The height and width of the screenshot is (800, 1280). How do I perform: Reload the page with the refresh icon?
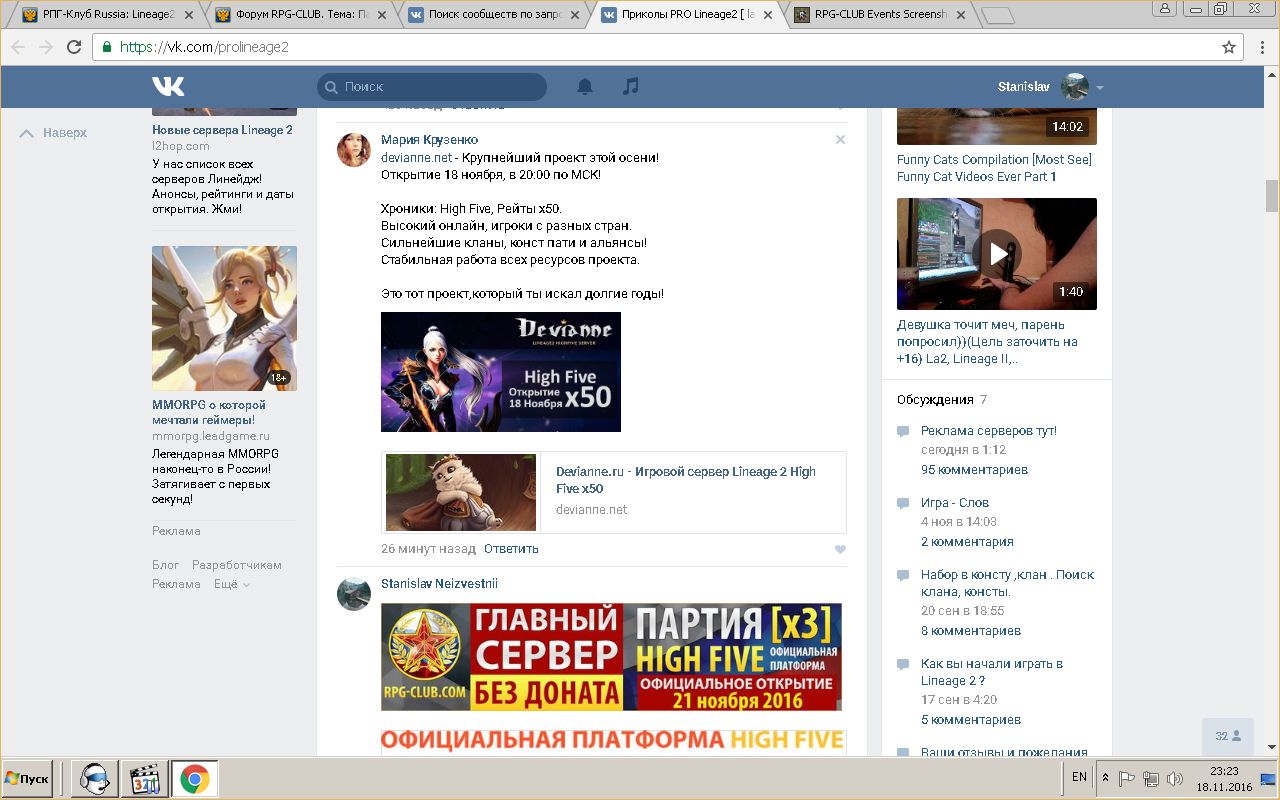click(x=74, y=47)
